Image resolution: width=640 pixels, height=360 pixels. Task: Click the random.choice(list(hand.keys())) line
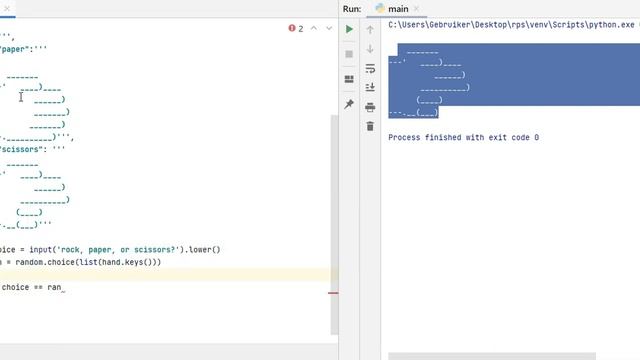pos(81,262)
